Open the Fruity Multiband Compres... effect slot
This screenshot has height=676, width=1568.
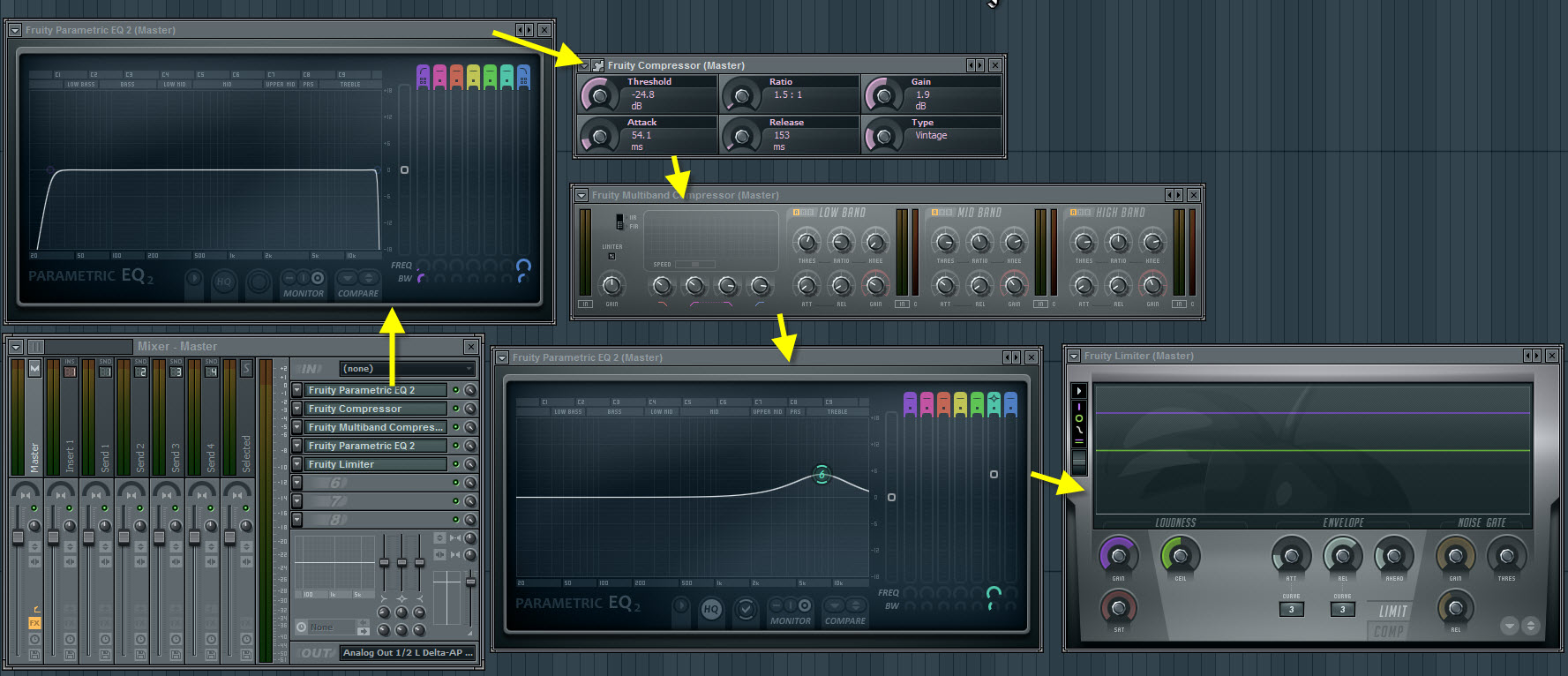(376, 427)
